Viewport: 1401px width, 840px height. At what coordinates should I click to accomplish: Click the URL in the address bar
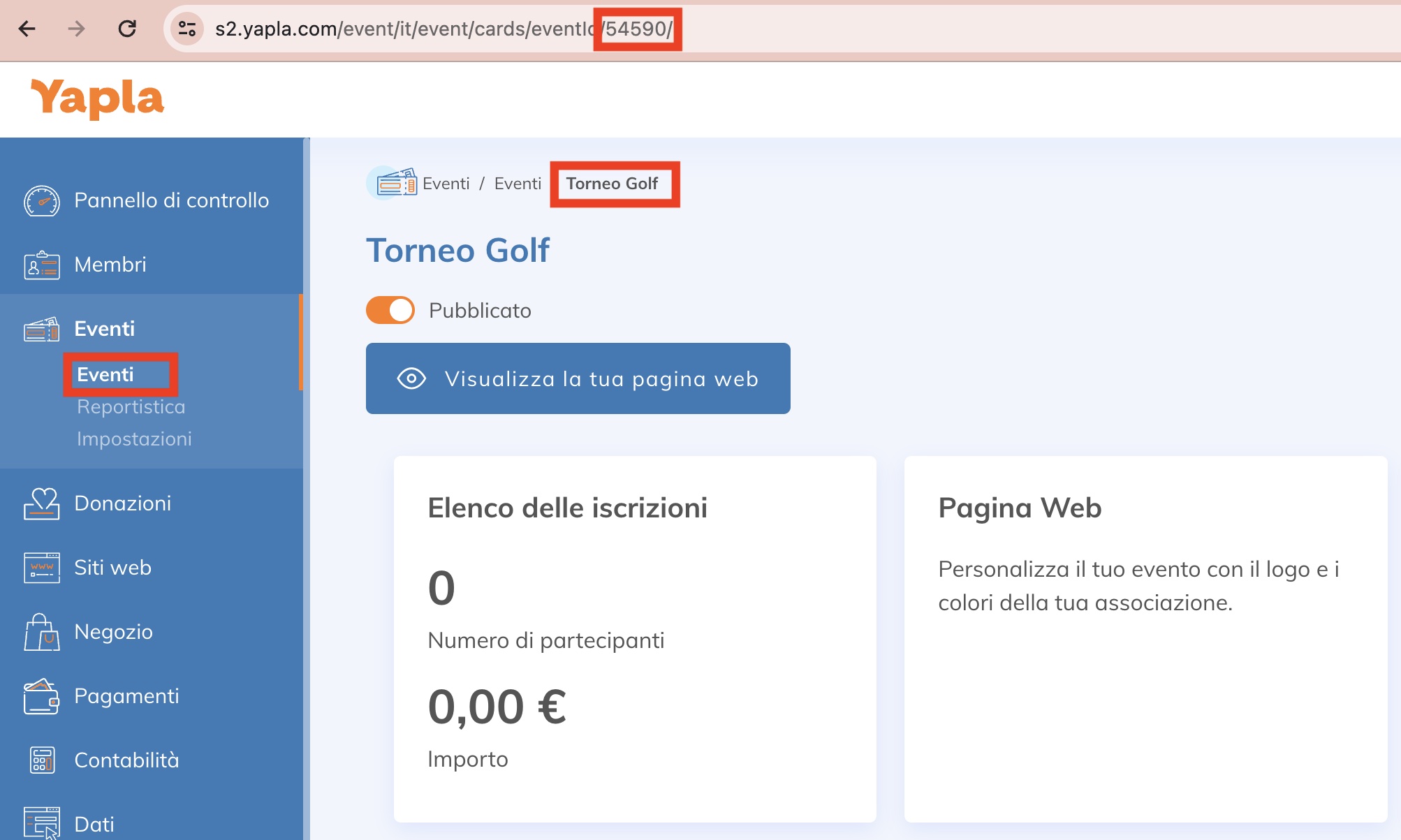click(x=443, y=29)
